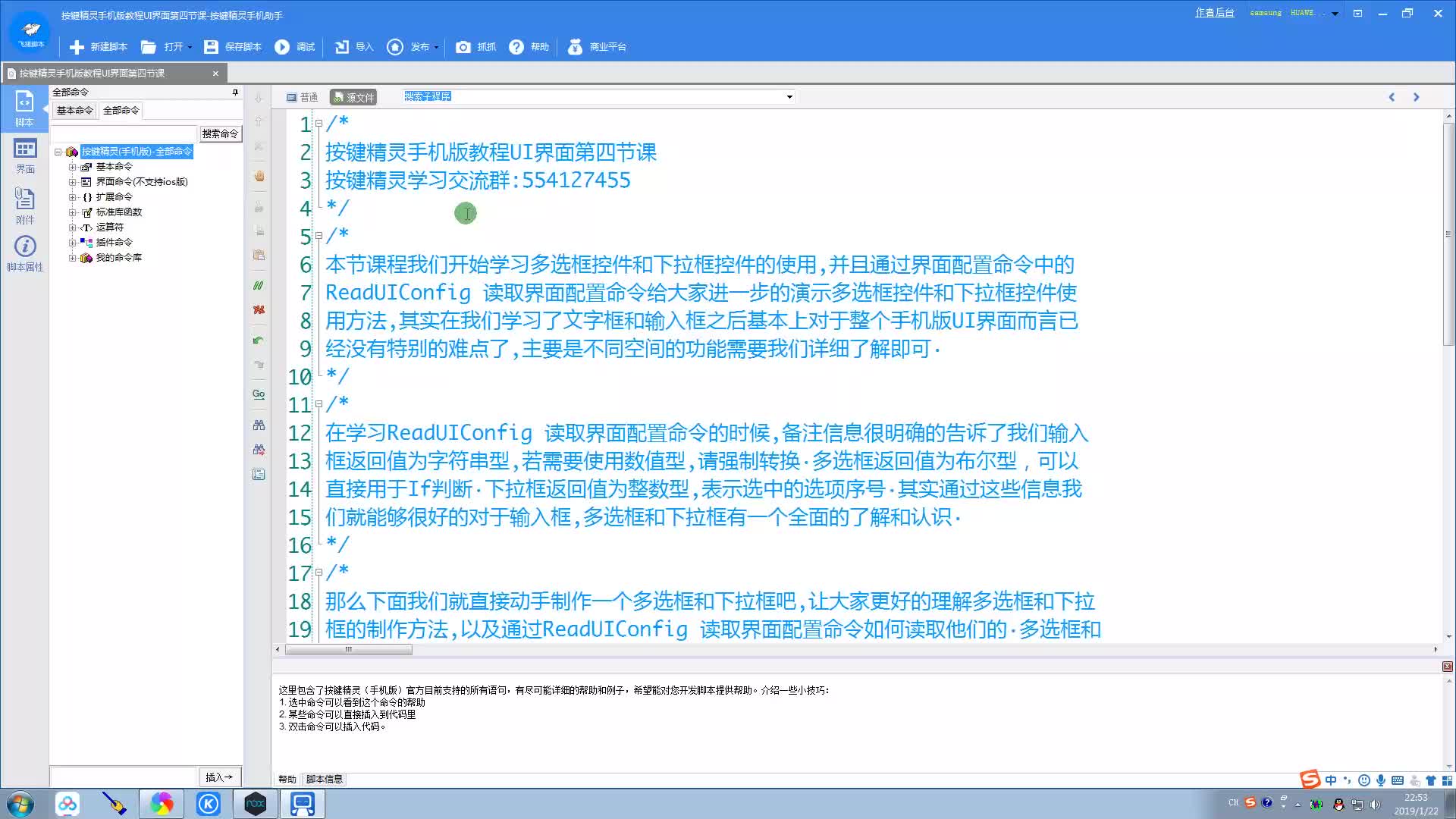
Task: Open the 发布 dropdown arrow
Action: [x=436, y=47]
